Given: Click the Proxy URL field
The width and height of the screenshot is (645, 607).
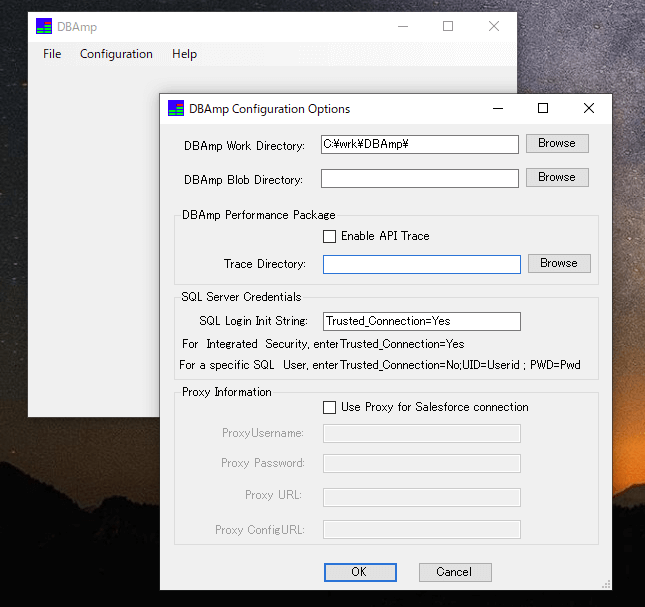Looking at the screenshot, I should [x=422, y=497].
